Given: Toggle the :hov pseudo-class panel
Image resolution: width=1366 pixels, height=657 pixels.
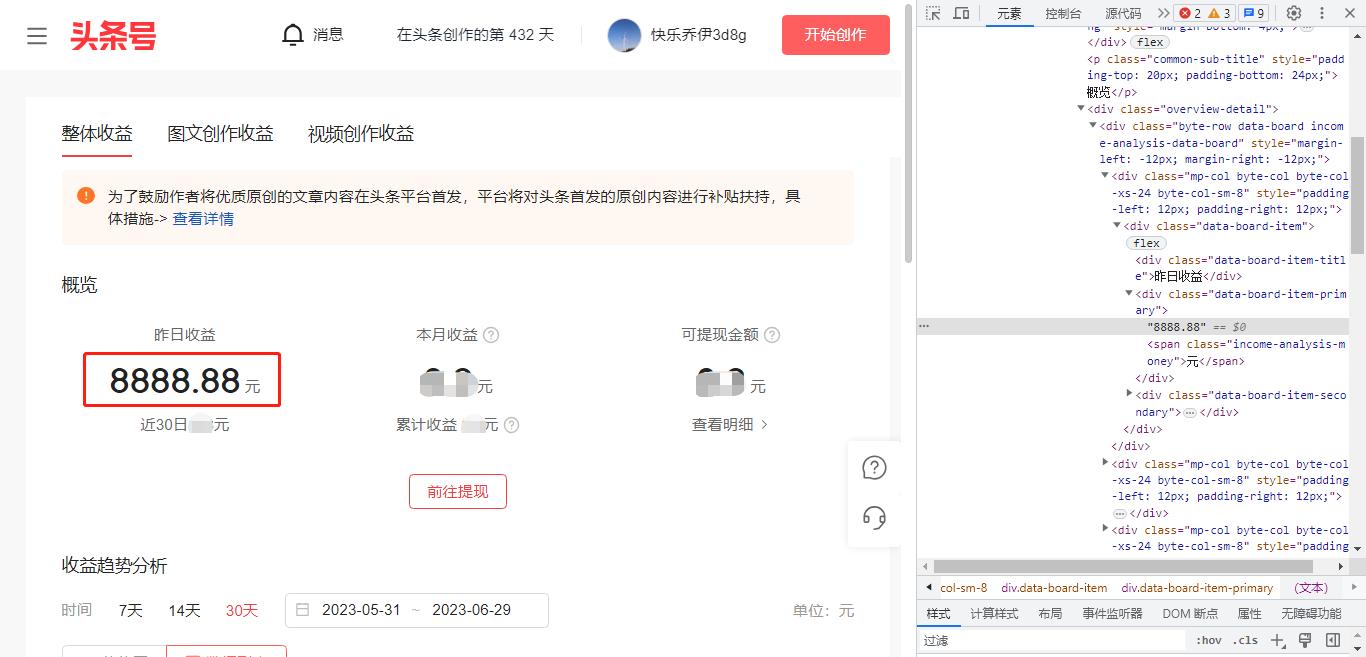Looking at the screenshot, I should (1209, 639).
